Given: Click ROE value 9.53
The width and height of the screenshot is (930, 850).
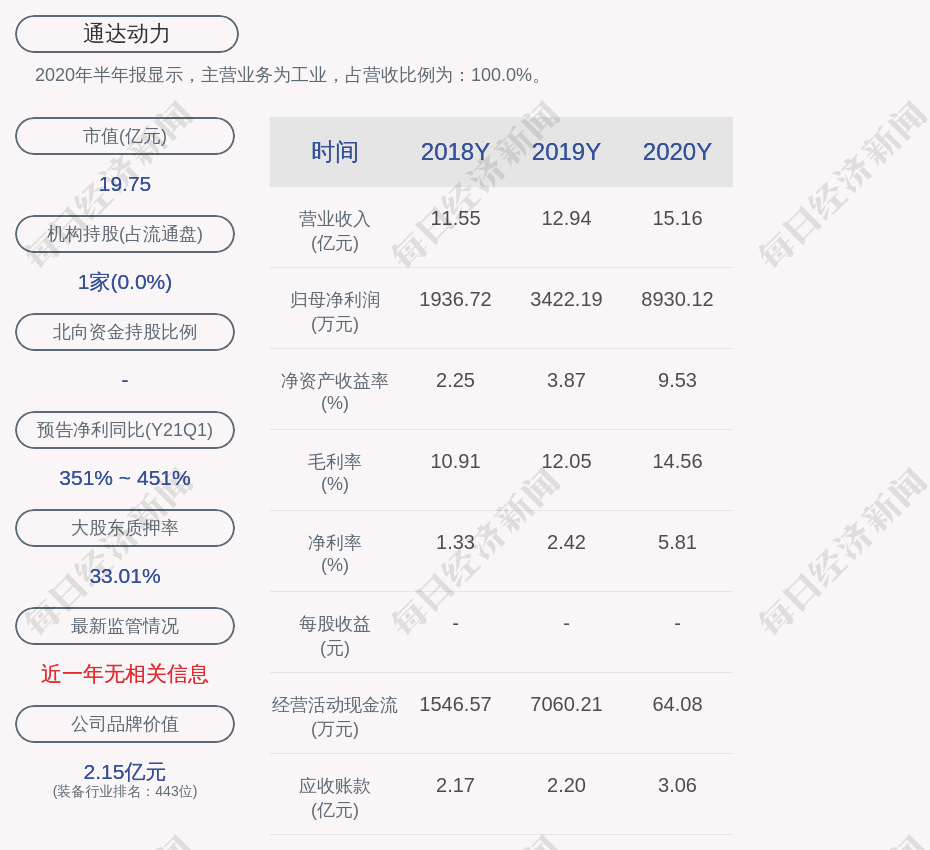Looking at the screenshot, I should [677, 380].
